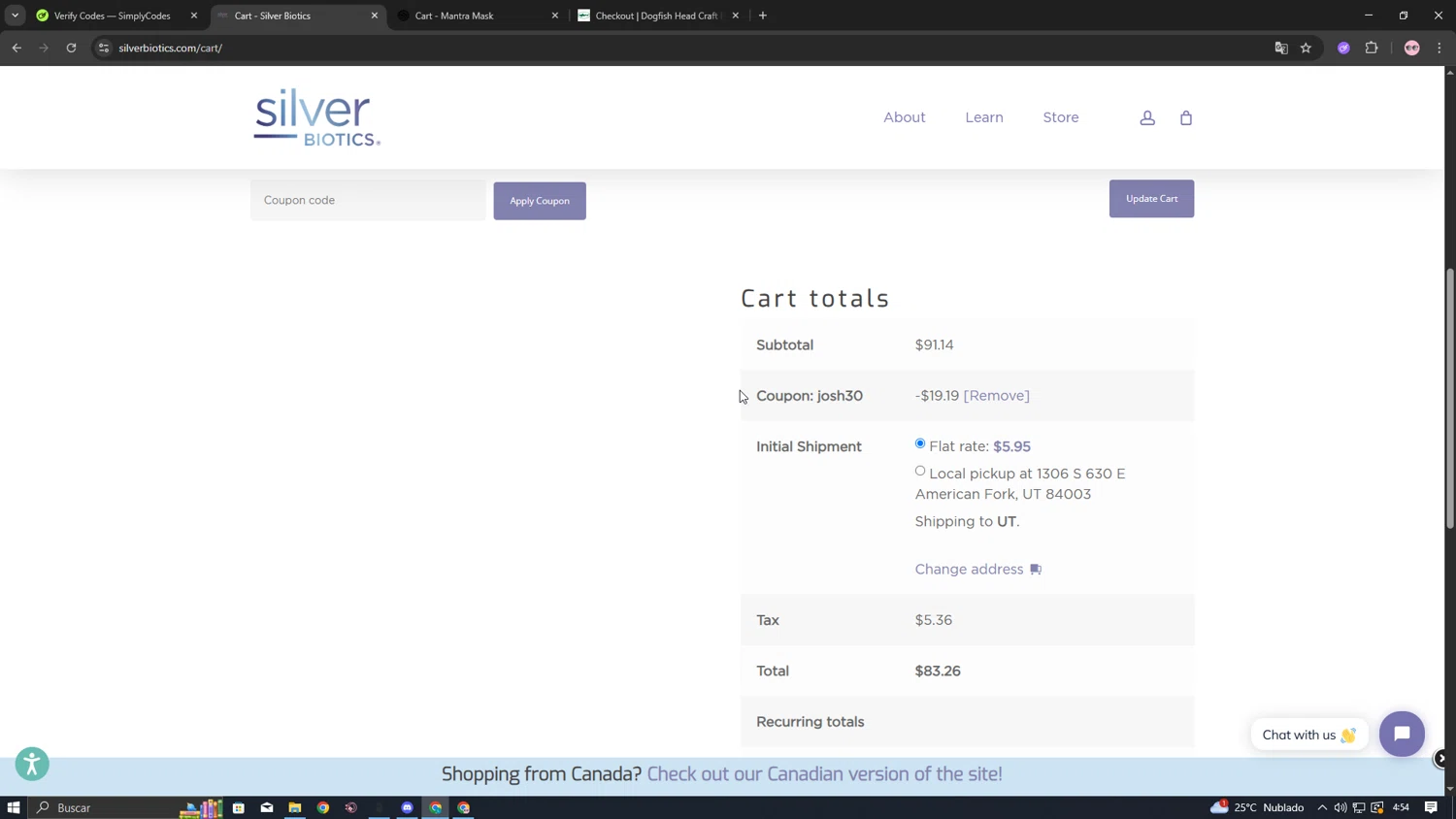The height and width of the screenshot is (819, 1456).
Task: Switch to the Verify Codes — SimplyCodes tab
Action: [113, 16]
